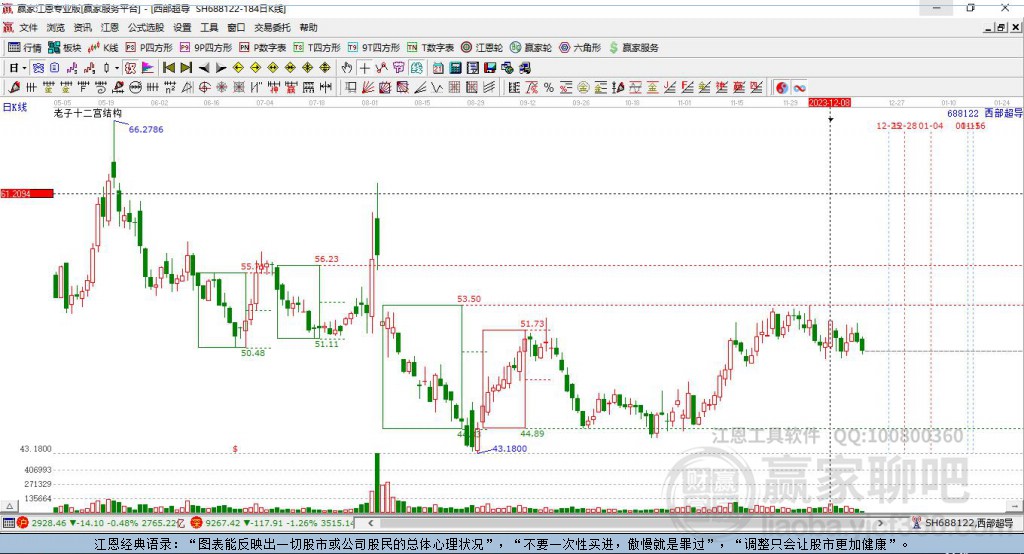Viewport: 1024px width, 554px height.
Task: Open the 公式选股 menu
Action: (146, 27)
